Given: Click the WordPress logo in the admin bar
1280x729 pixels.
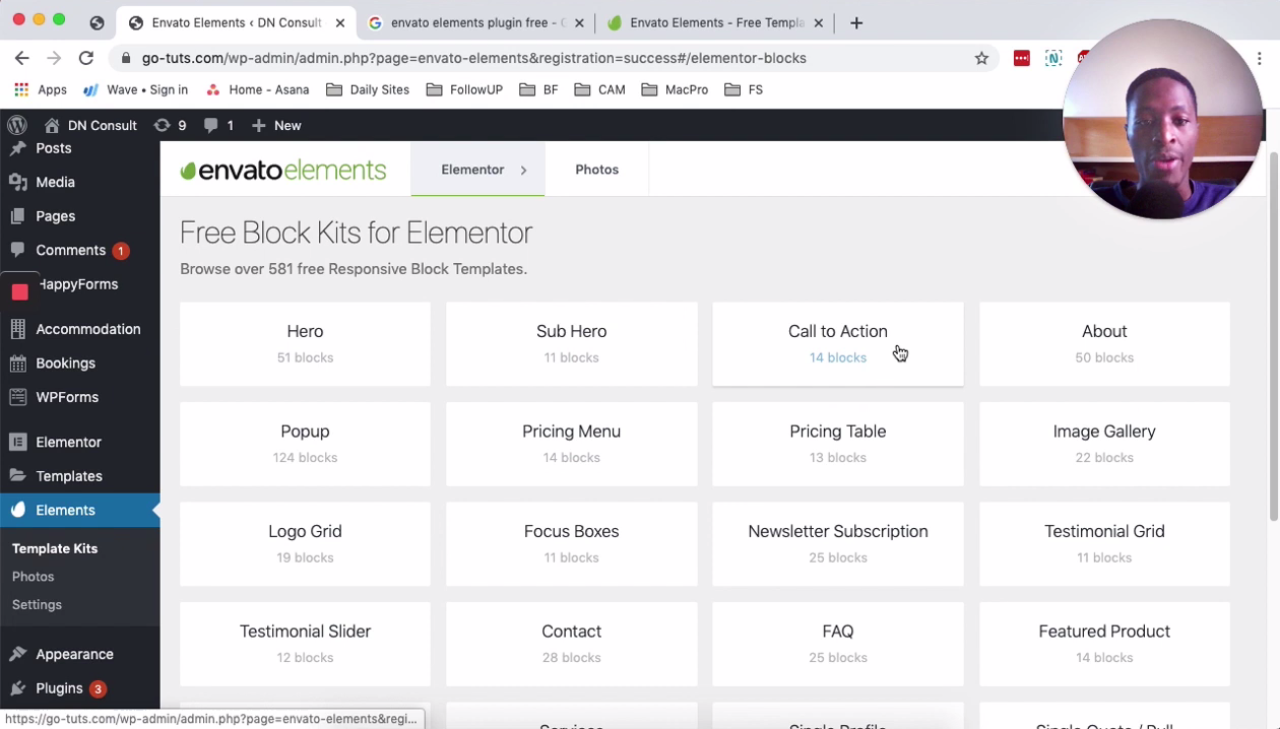Looking at the screenshot, I should pyautogui.click(x=17, y=125).
